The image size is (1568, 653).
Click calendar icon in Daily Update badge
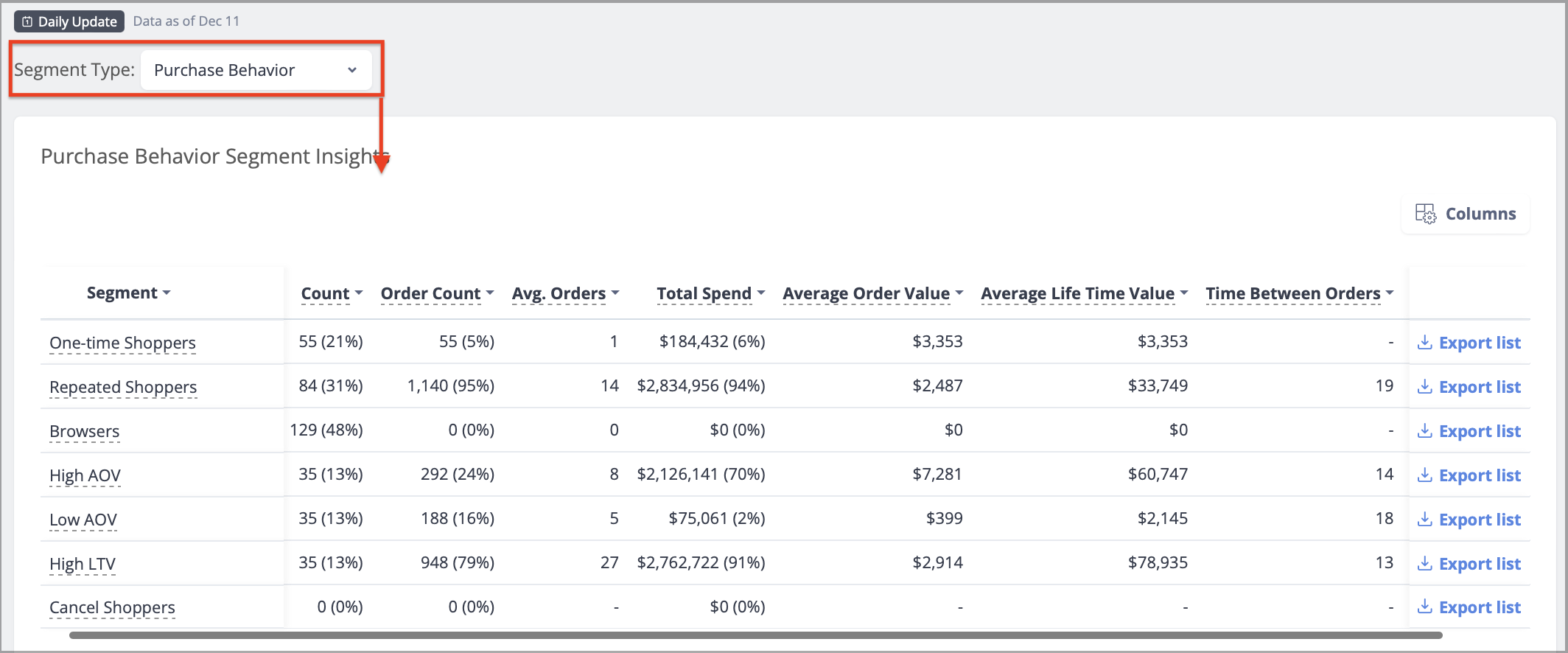tap(27, 21)
